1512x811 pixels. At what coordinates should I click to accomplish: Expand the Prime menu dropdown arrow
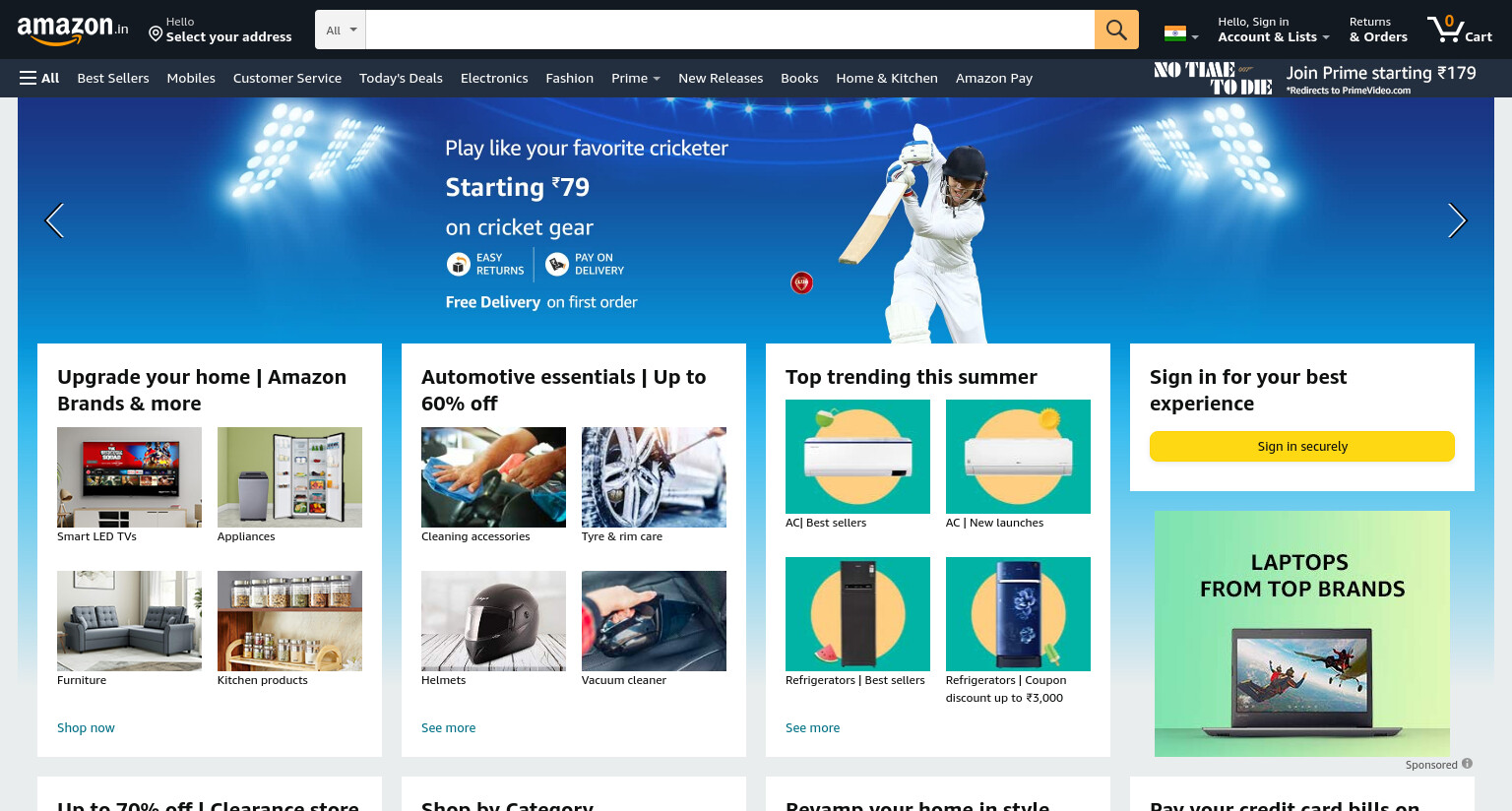tap(657, 79)
